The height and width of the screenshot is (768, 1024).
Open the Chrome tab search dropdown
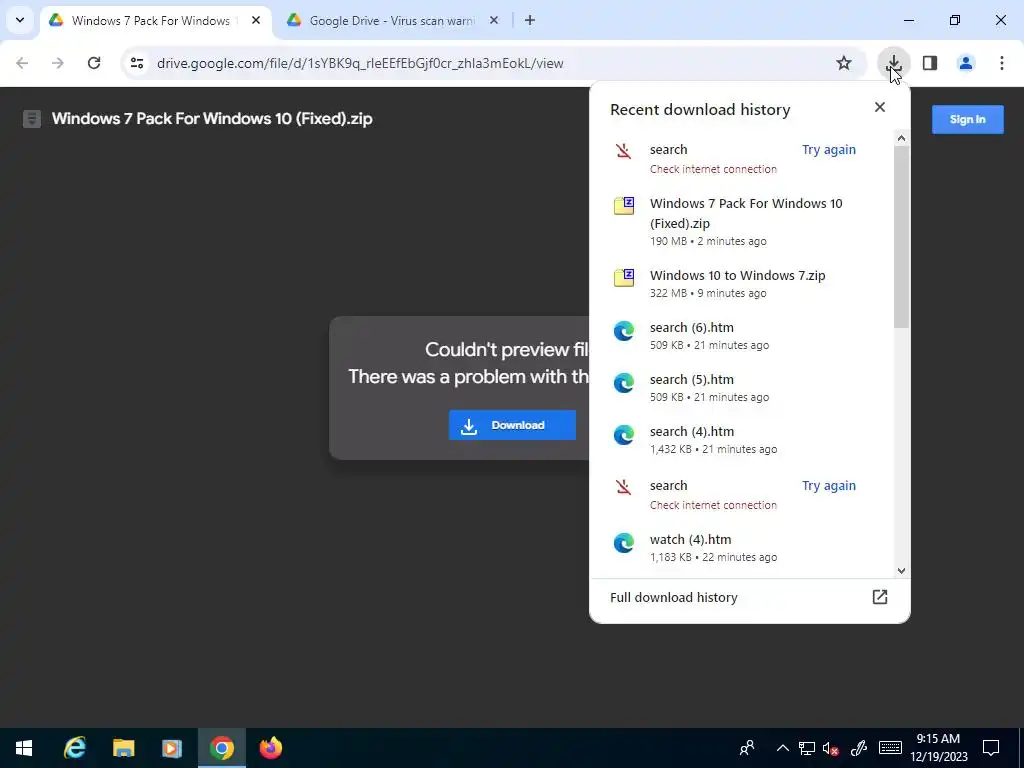click(20, 20)
